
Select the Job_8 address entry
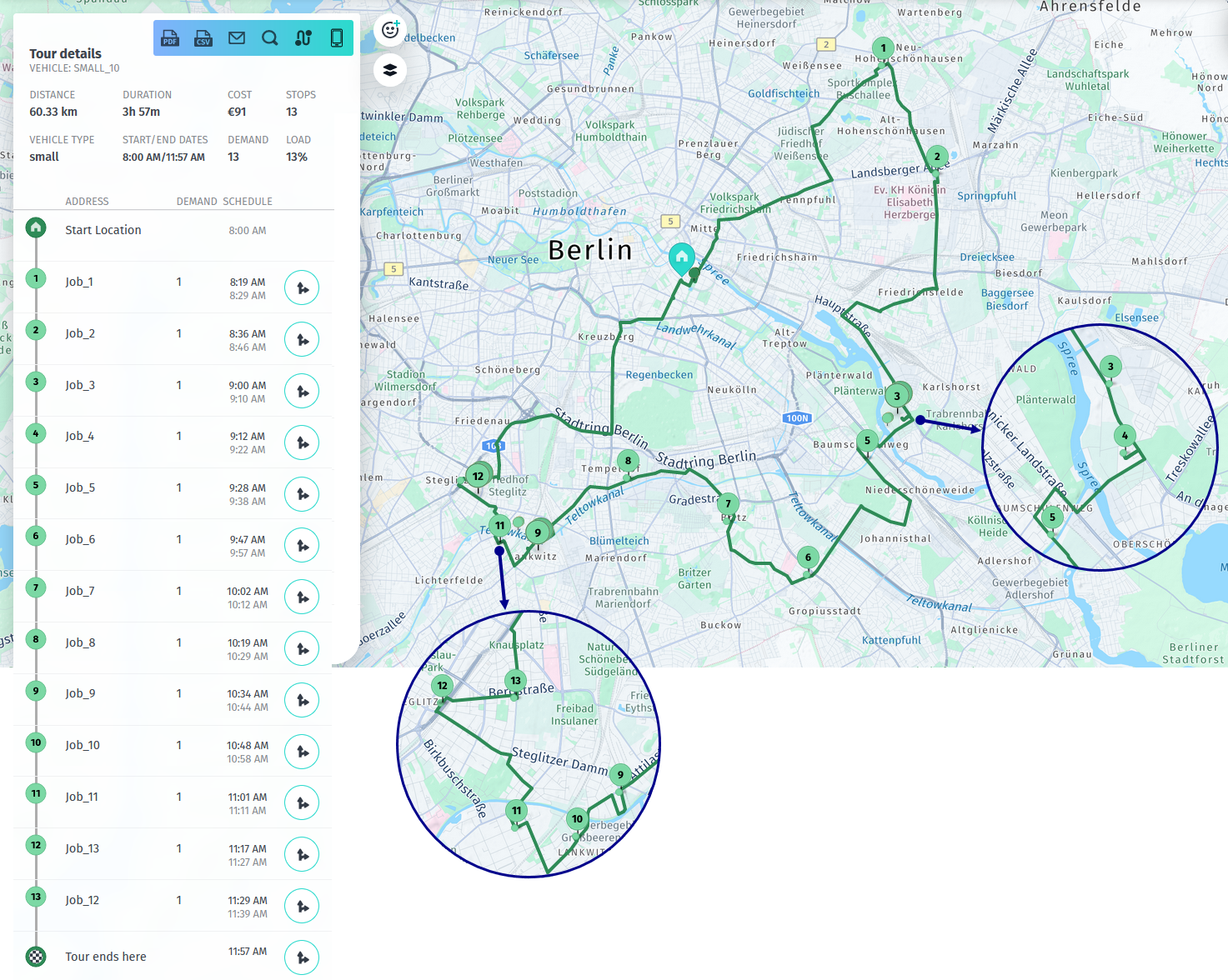[x=80, y=642]
